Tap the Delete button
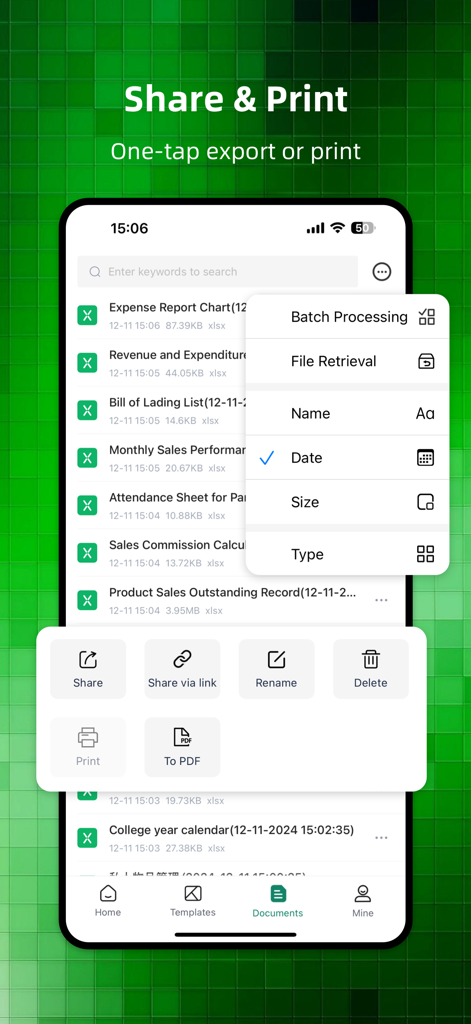This screenshot has width=471, height=1024. point(371,669)
